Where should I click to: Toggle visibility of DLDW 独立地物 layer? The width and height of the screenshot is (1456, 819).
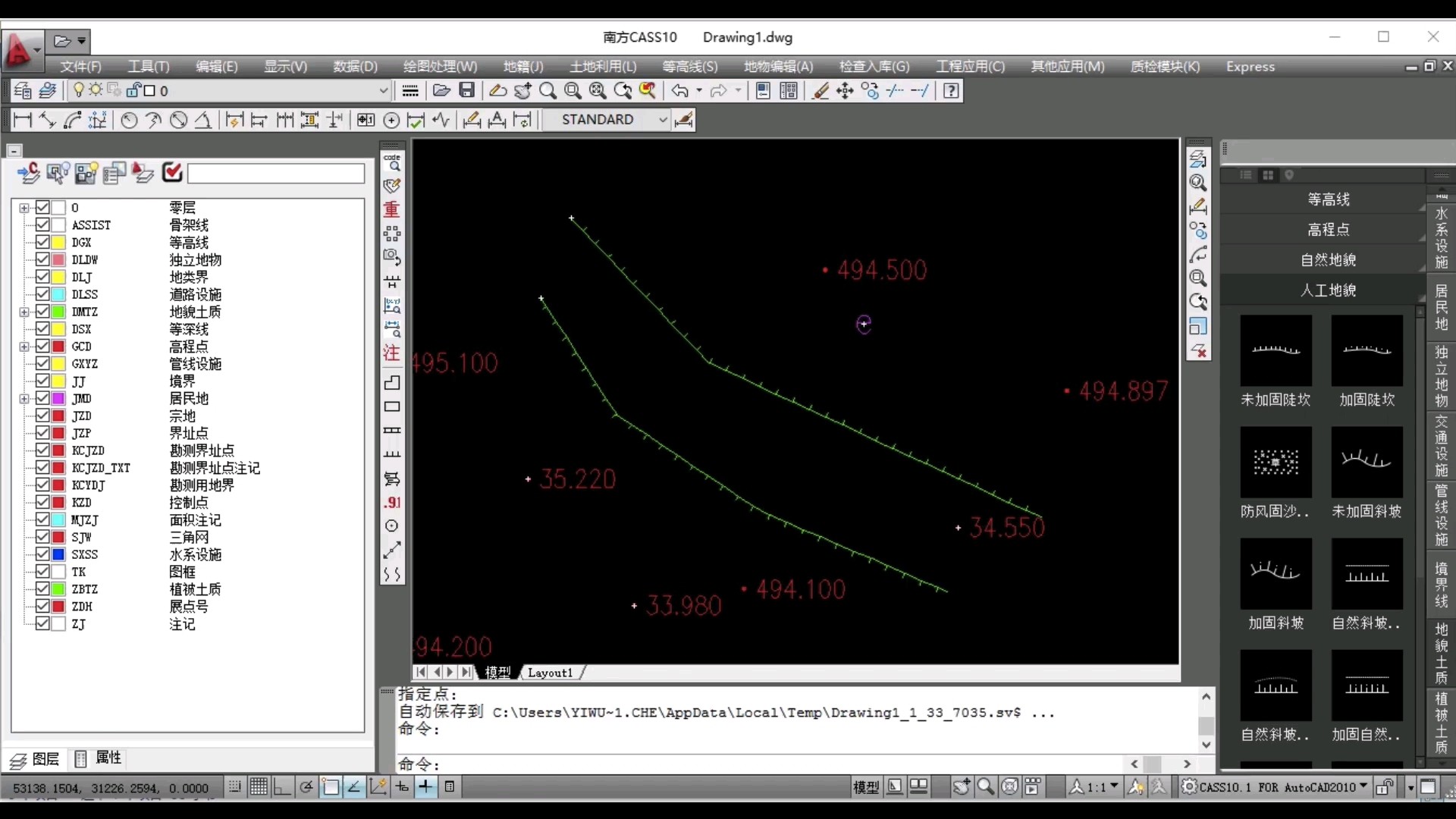[43, 260]
